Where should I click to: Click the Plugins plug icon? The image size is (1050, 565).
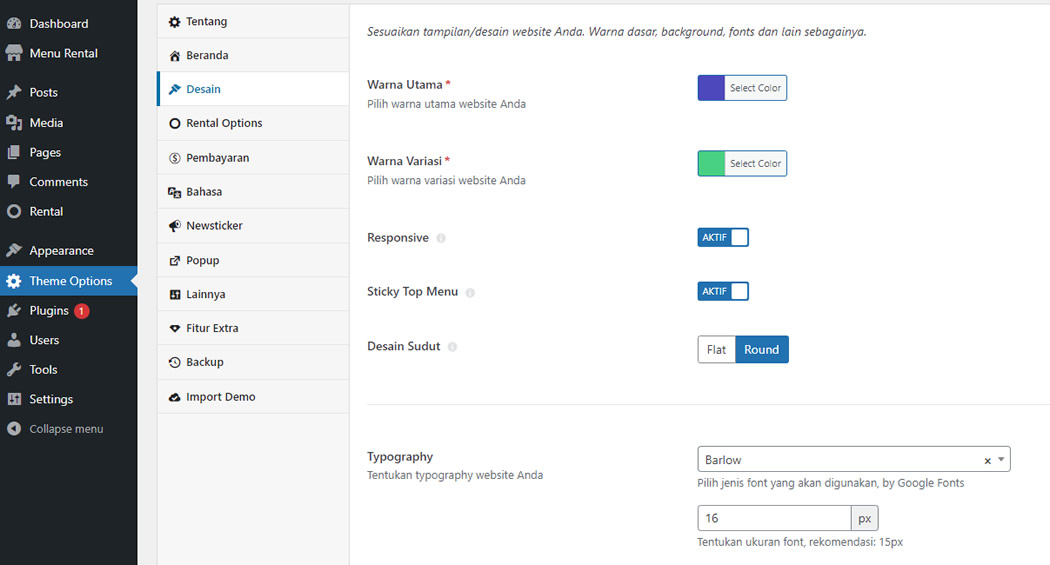tap(14, 311)
